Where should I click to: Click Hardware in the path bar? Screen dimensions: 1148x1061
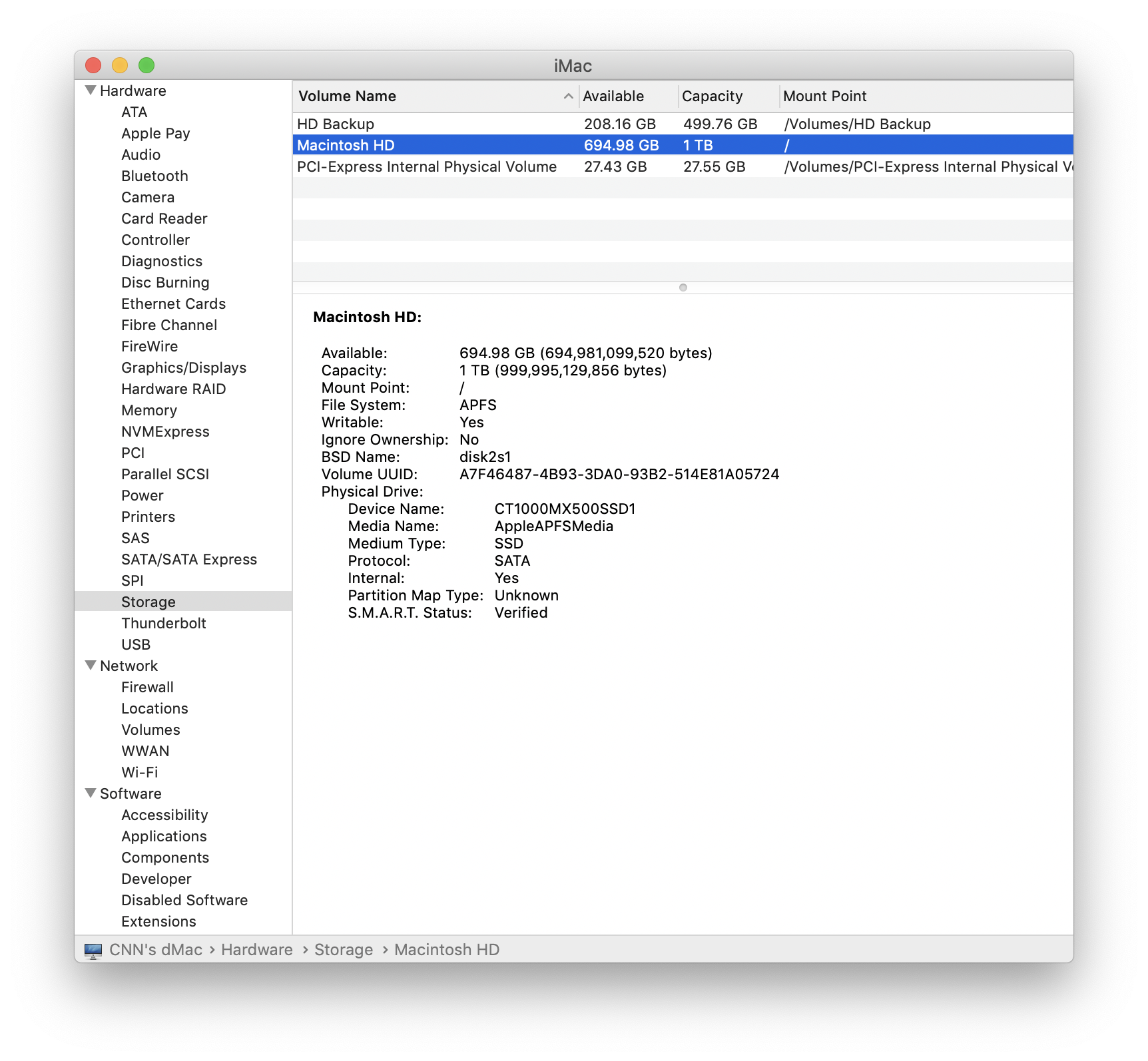[257, 950]
